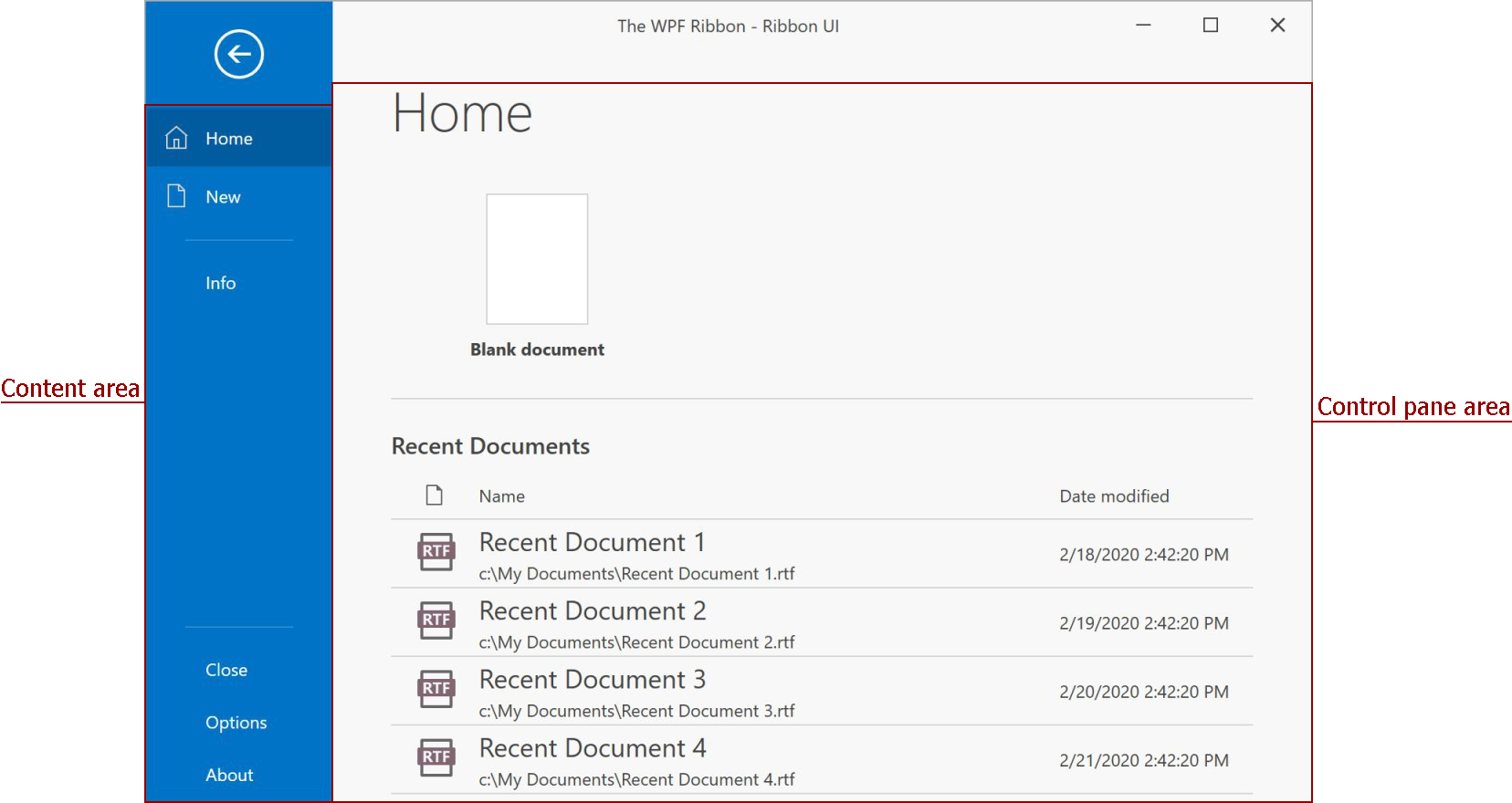Open the About item in sidebar
Screen dimensions: 1512x803
point(229,775)
